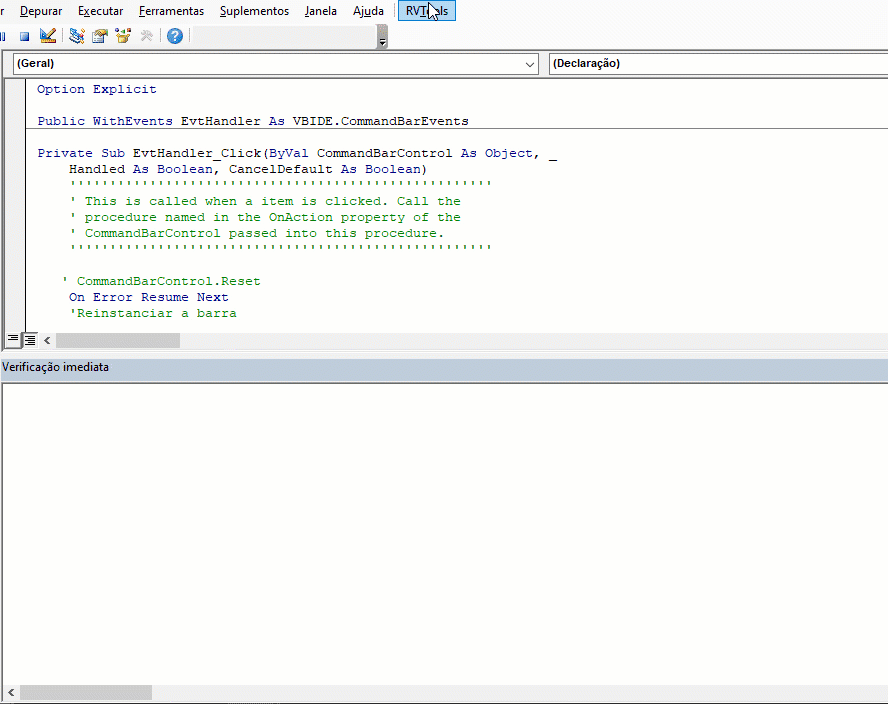Viewport: 888px width, 704px height.
Task: Click the Help icon on the toolbar
Action: [x=173, y=35]
